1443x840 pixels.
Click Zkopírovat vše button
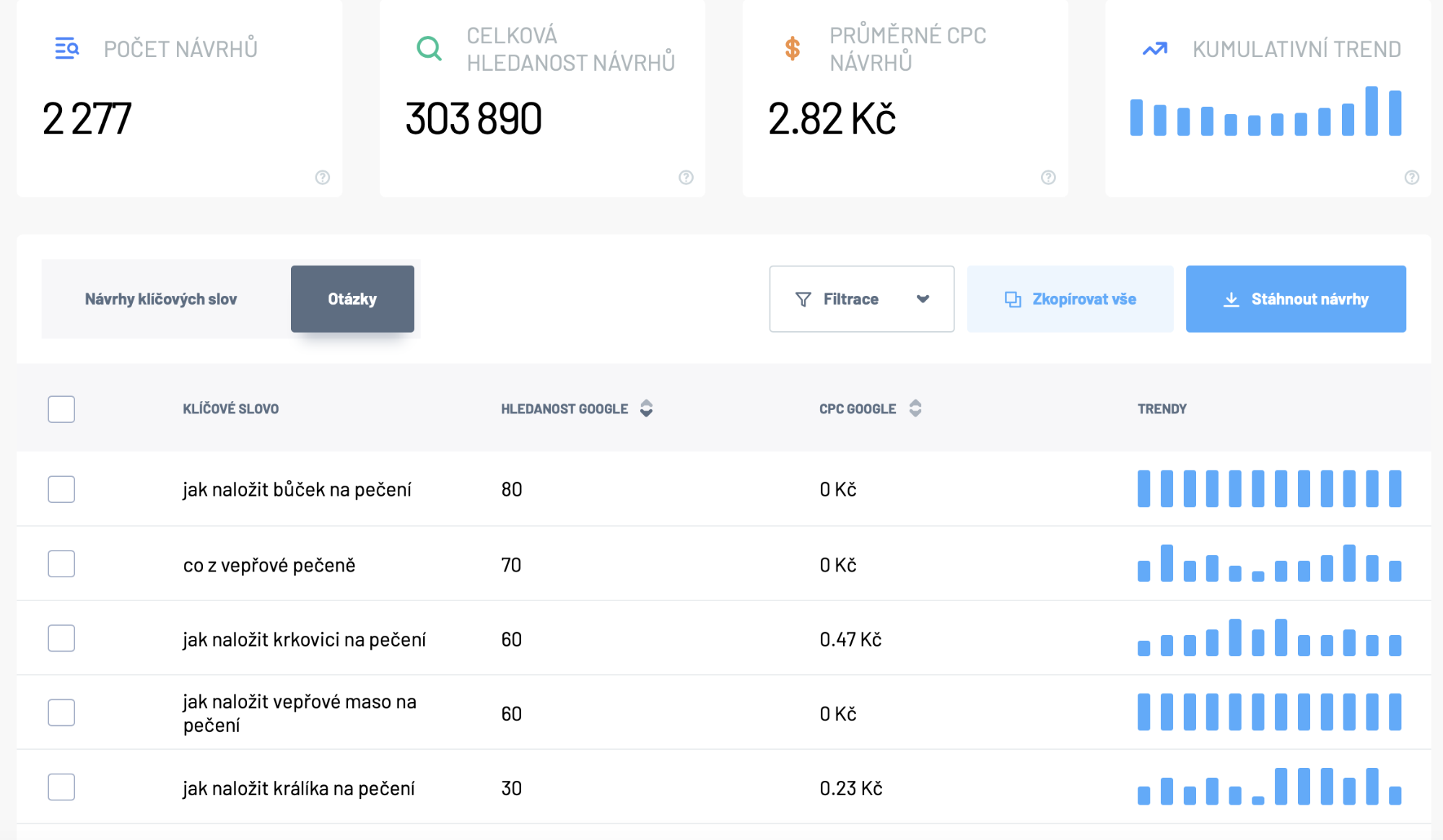(x=1070, y=299)
